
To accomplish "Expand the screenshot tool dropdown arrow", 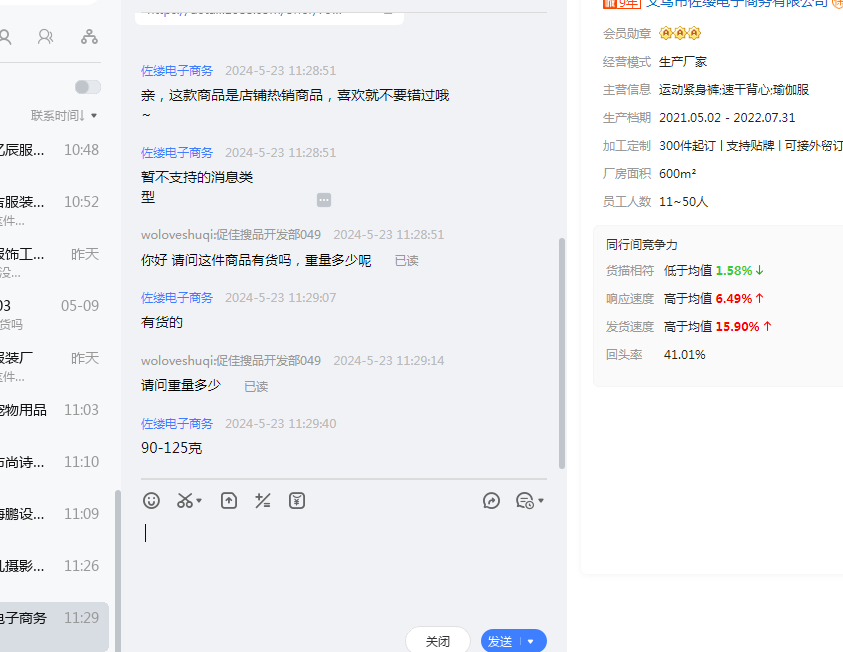I will [199, 501].
